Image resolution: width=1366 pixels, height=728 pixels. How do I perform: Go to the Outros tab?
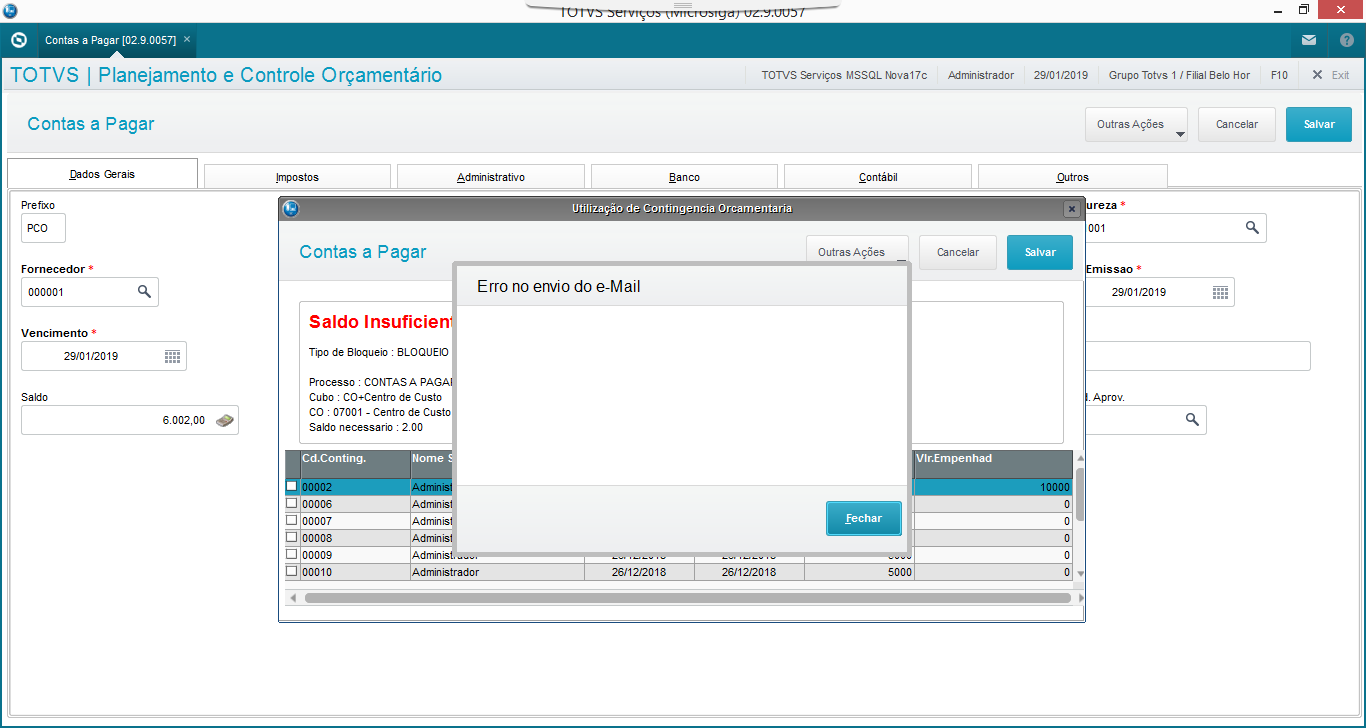point(1073,177)
